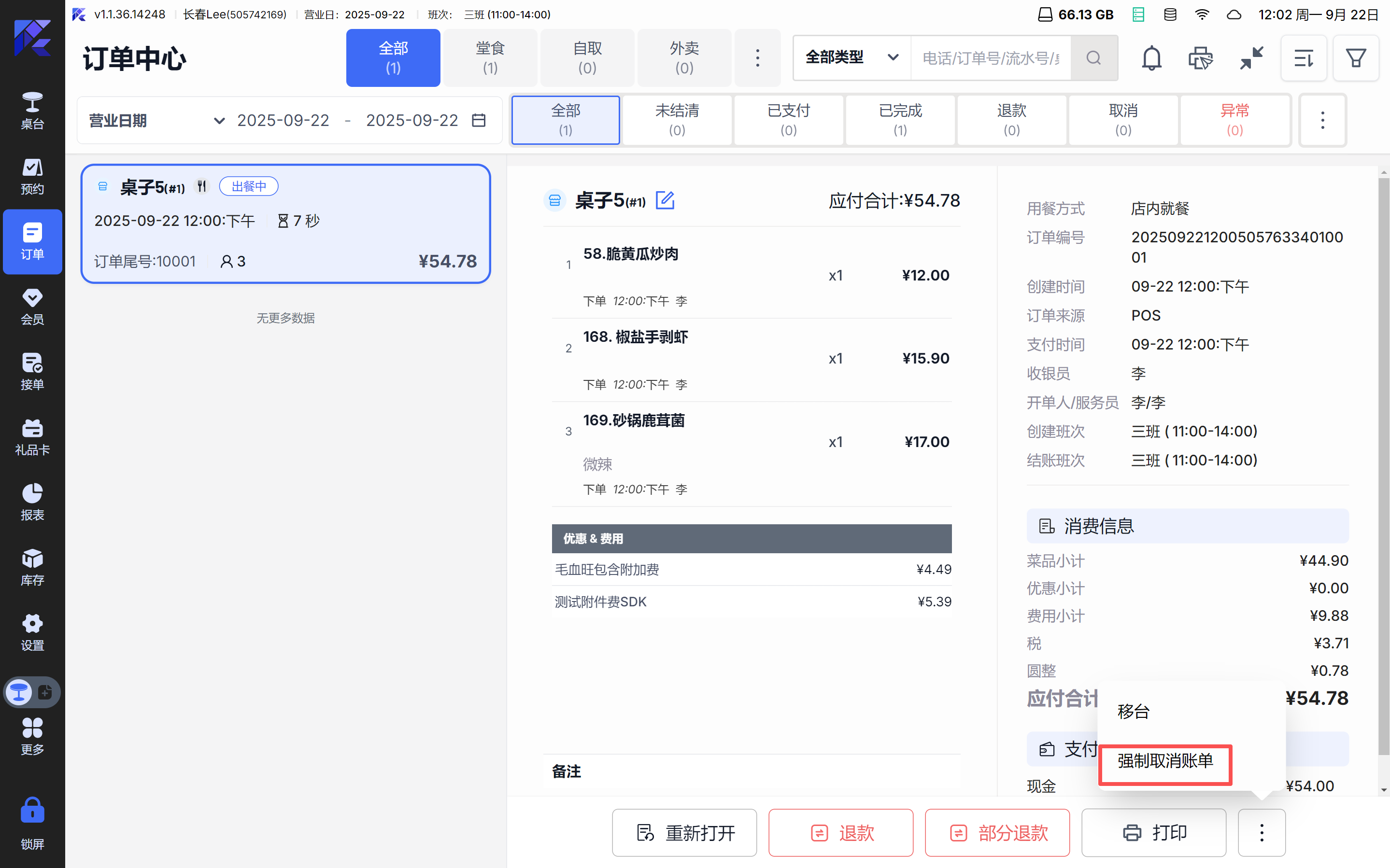1390x868 pixels.
Task: Click the sort order icon
Action: tap(1303, 58)
